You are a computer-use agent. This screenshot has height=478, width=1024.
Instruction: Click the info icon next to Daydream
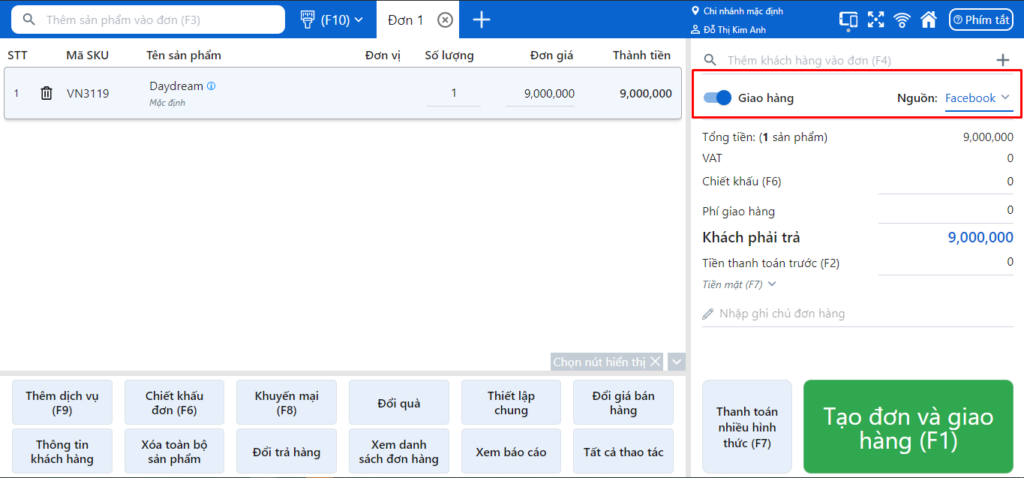click(x=211, y=86)
